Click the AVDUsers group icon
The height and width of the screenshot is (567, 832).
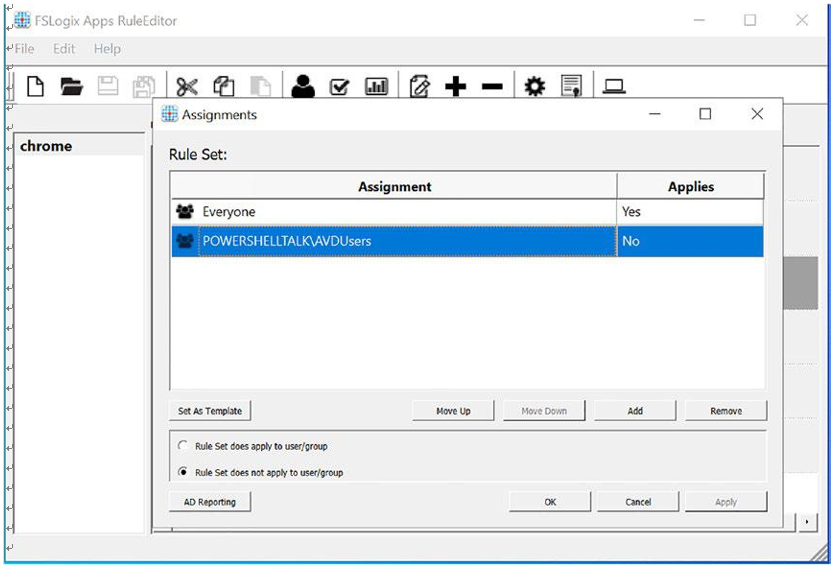tap(185, 241)
